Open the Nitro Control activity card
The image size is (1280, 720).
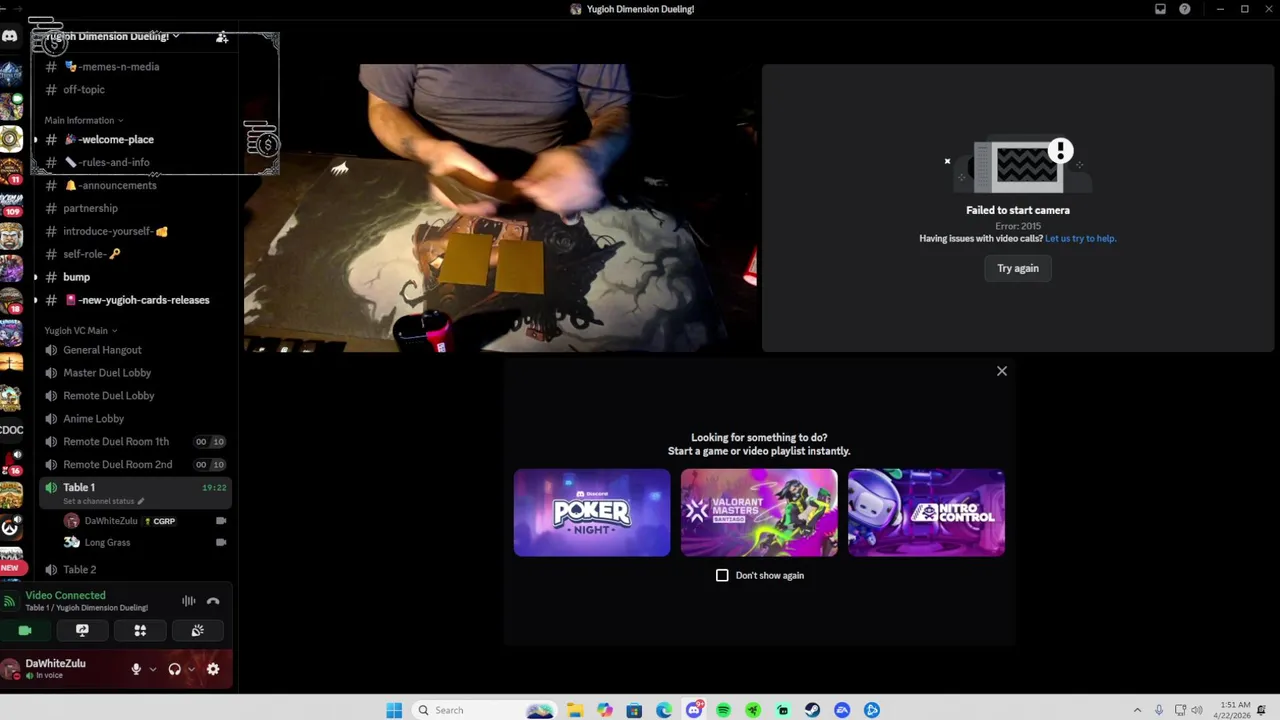[x=926, y=512]
